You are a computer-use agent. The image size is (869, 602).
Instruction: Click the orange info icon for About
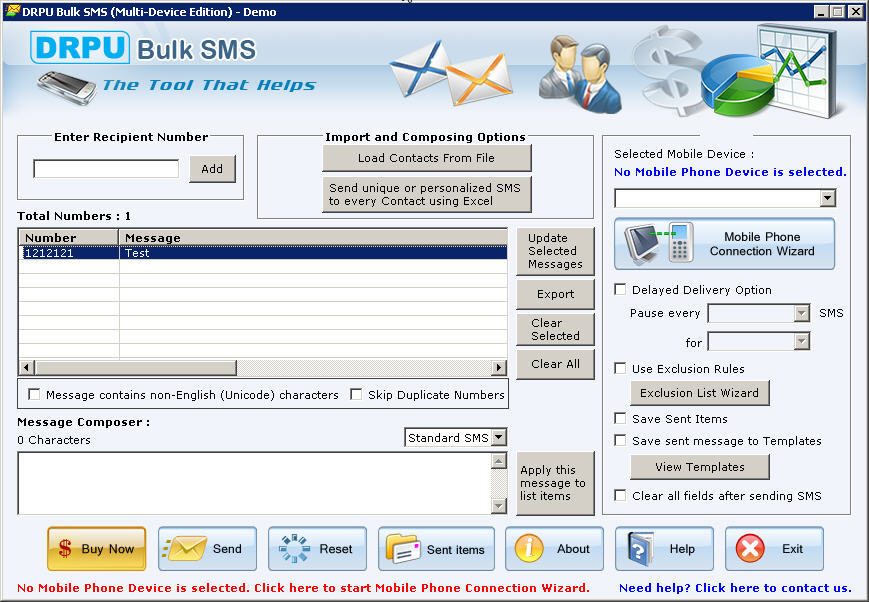tap(529, 549)
